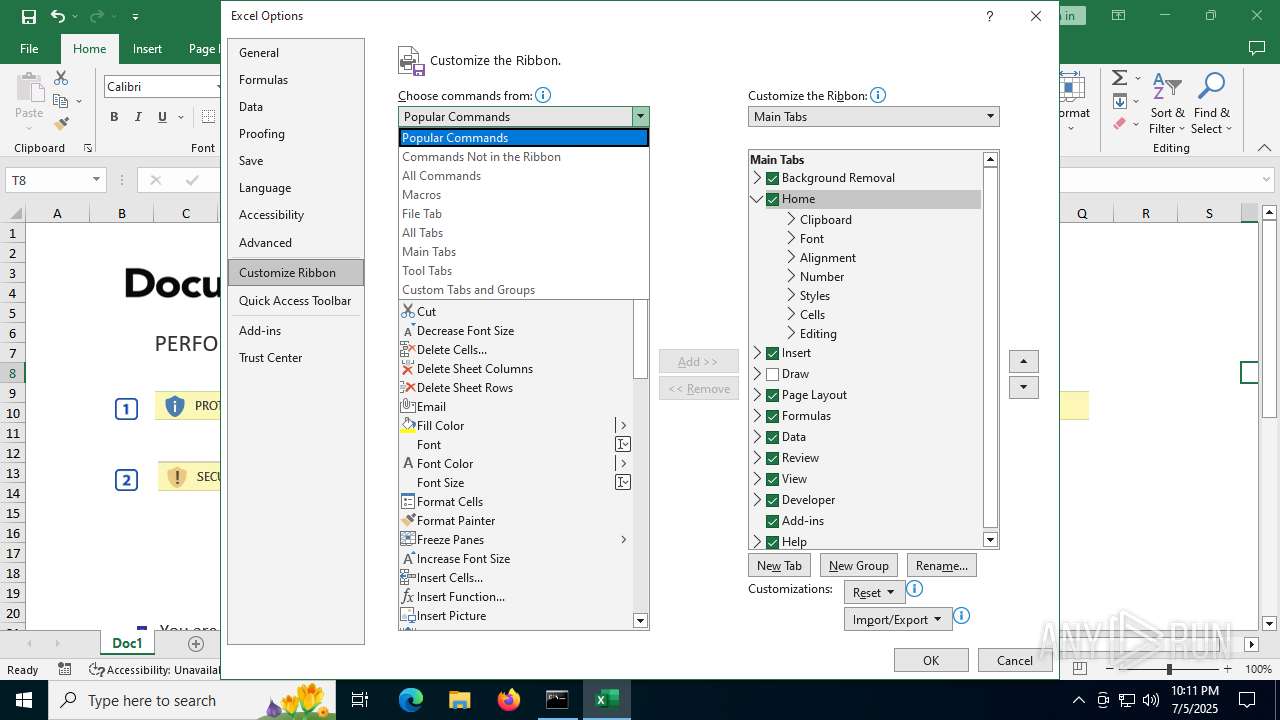This screenshot has width=1280, height=720.
Task: Open Firefox from the taskbar
Action: (508, 700)
